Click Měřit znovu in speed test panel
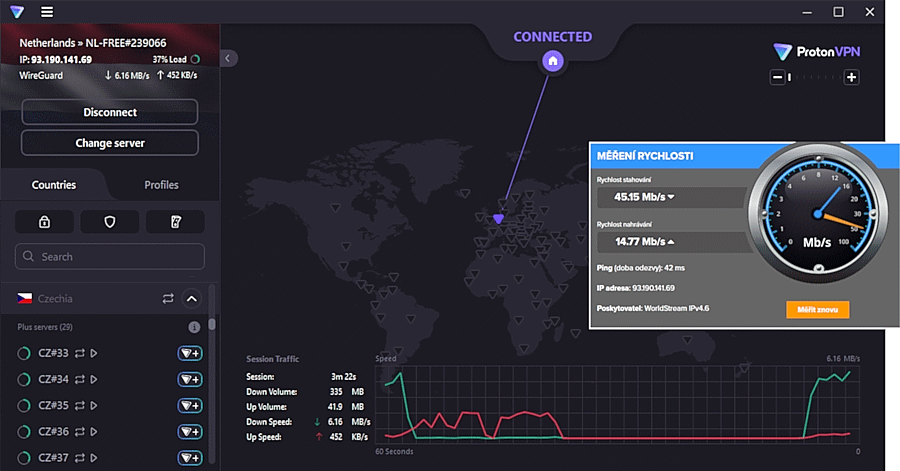 click(x=817, y=310)
